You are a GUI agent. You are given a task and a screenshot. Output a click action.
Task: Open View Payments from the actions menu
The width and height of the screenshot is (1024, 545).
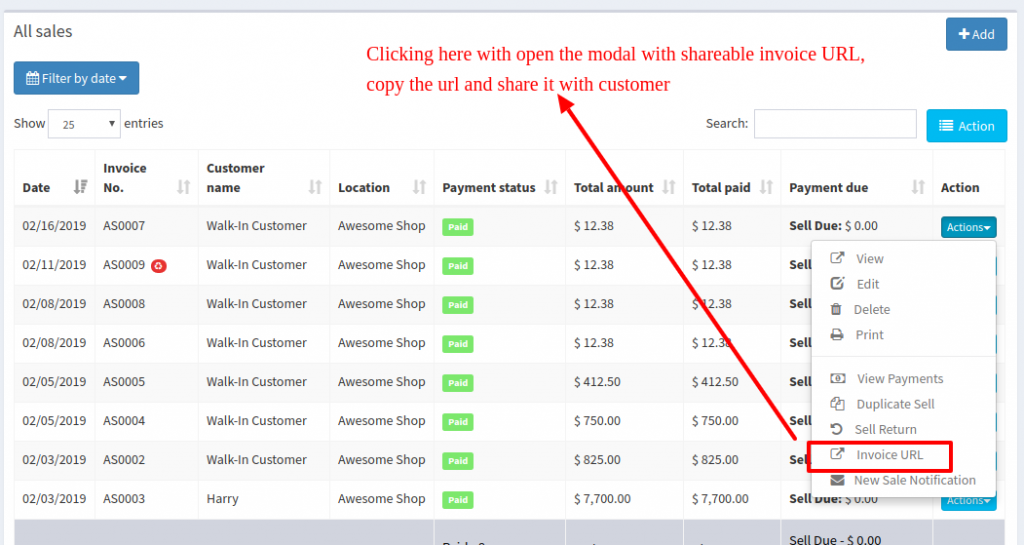click(x=899, y=379)
